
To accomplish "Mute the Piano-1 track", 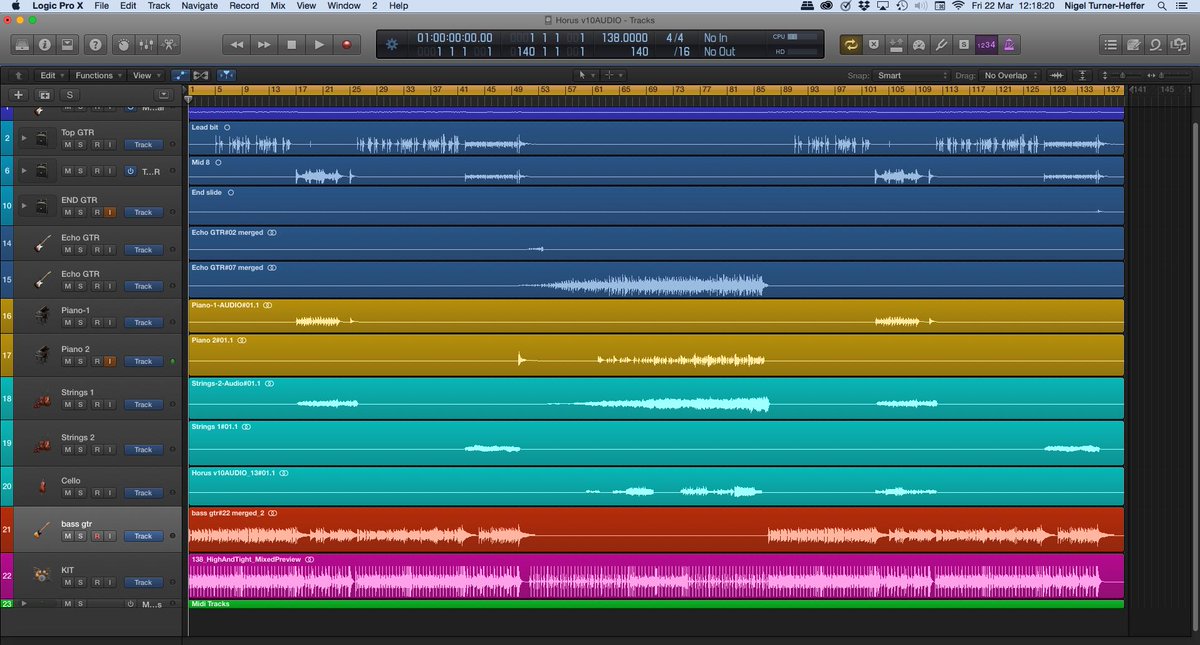I will point(68,323).
